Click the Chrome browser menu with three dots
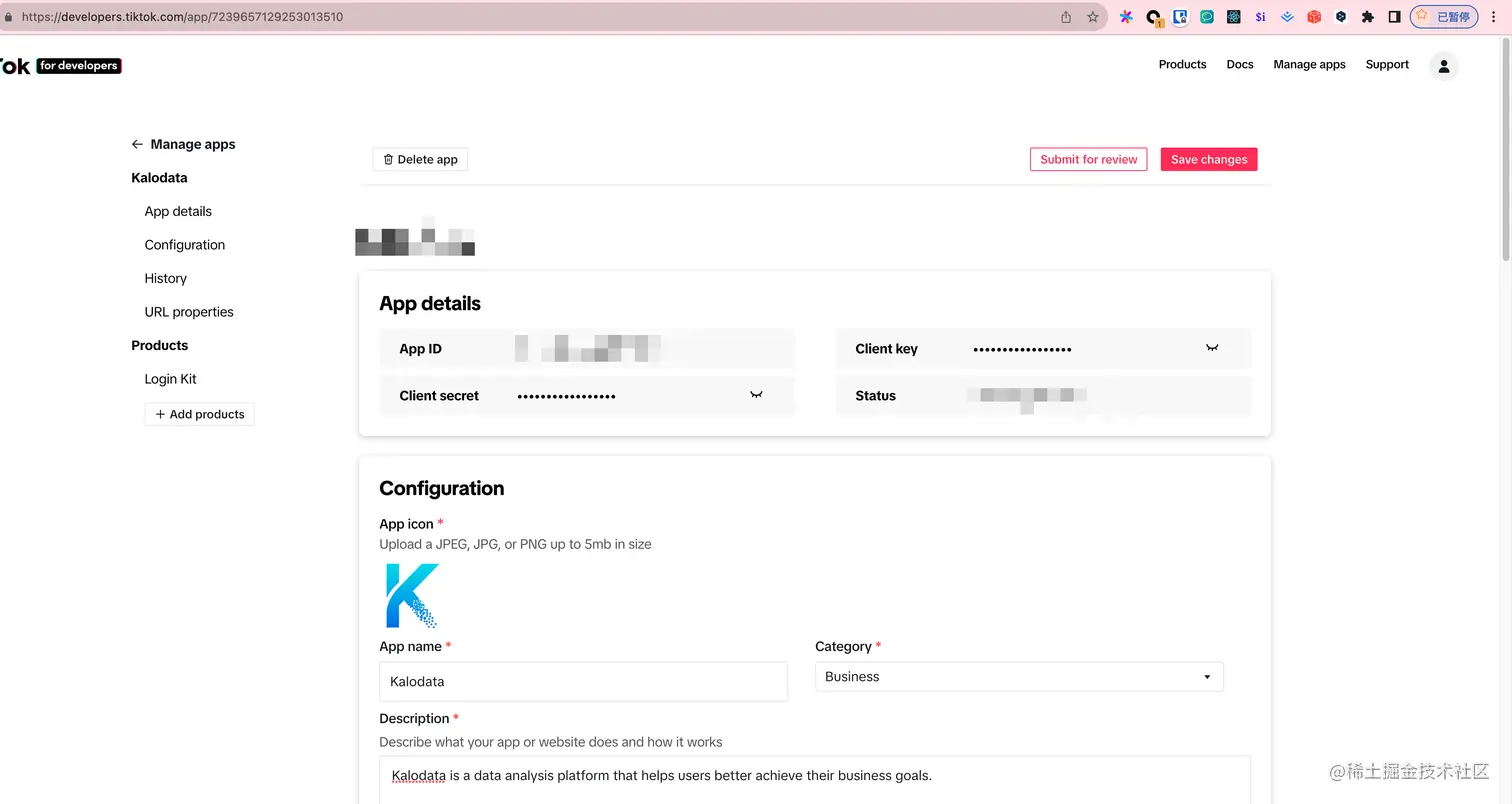The width and height of the screenshot is (1512, 804). pyautogui.click(x=1495, y=17)
